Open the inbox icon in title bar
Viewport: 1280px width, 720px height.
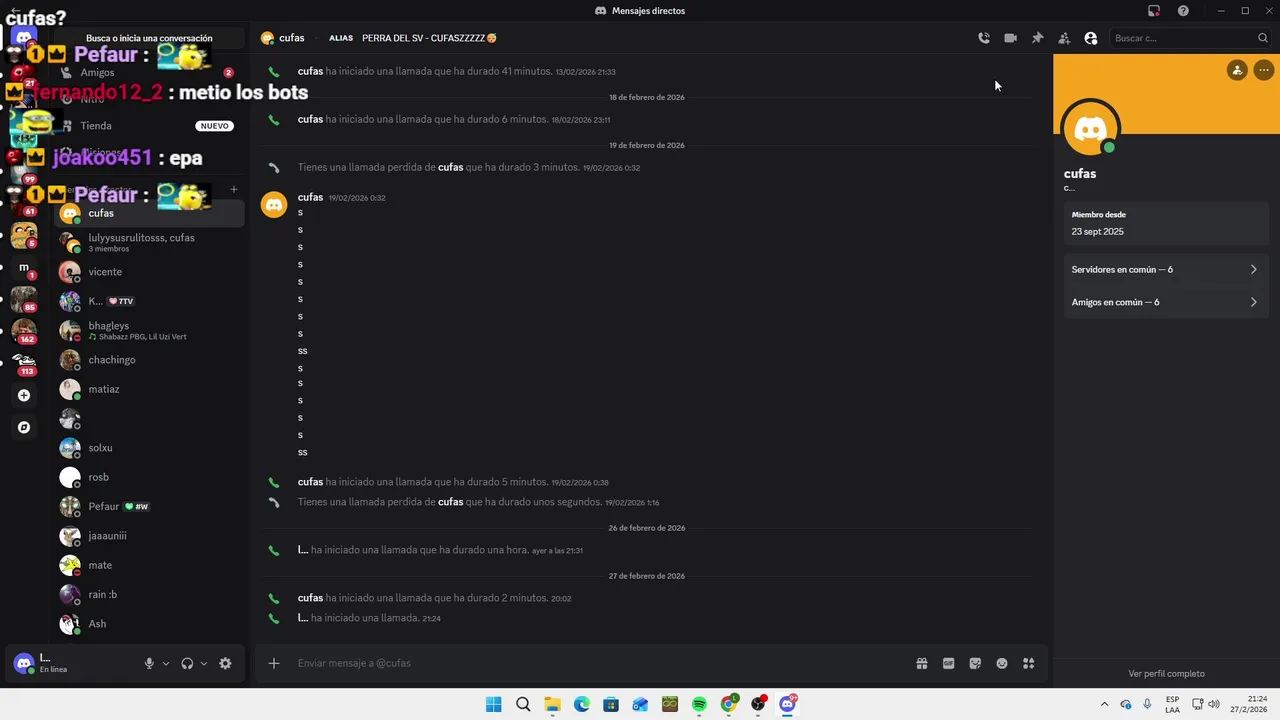1154,11
